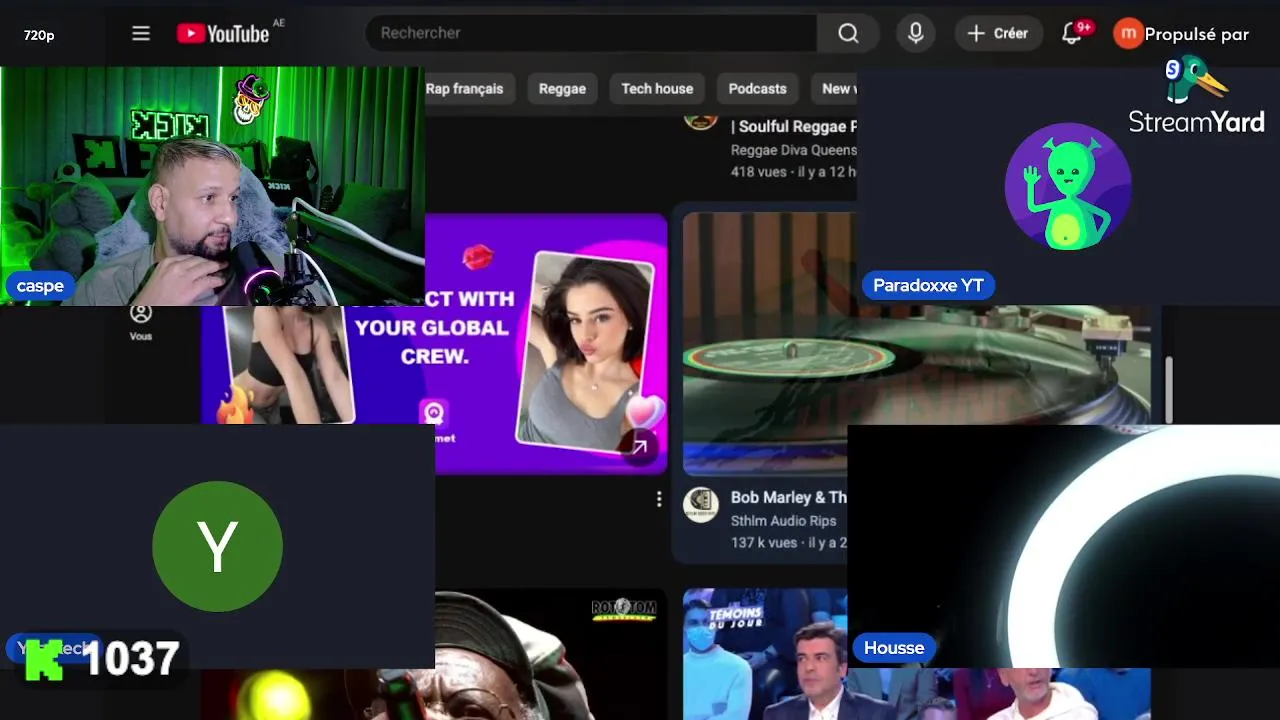Click the Housse name tag
Image resolution: width=1280 pixels, height=720 pixels.
pyautogui.click(x=894, y=648)
